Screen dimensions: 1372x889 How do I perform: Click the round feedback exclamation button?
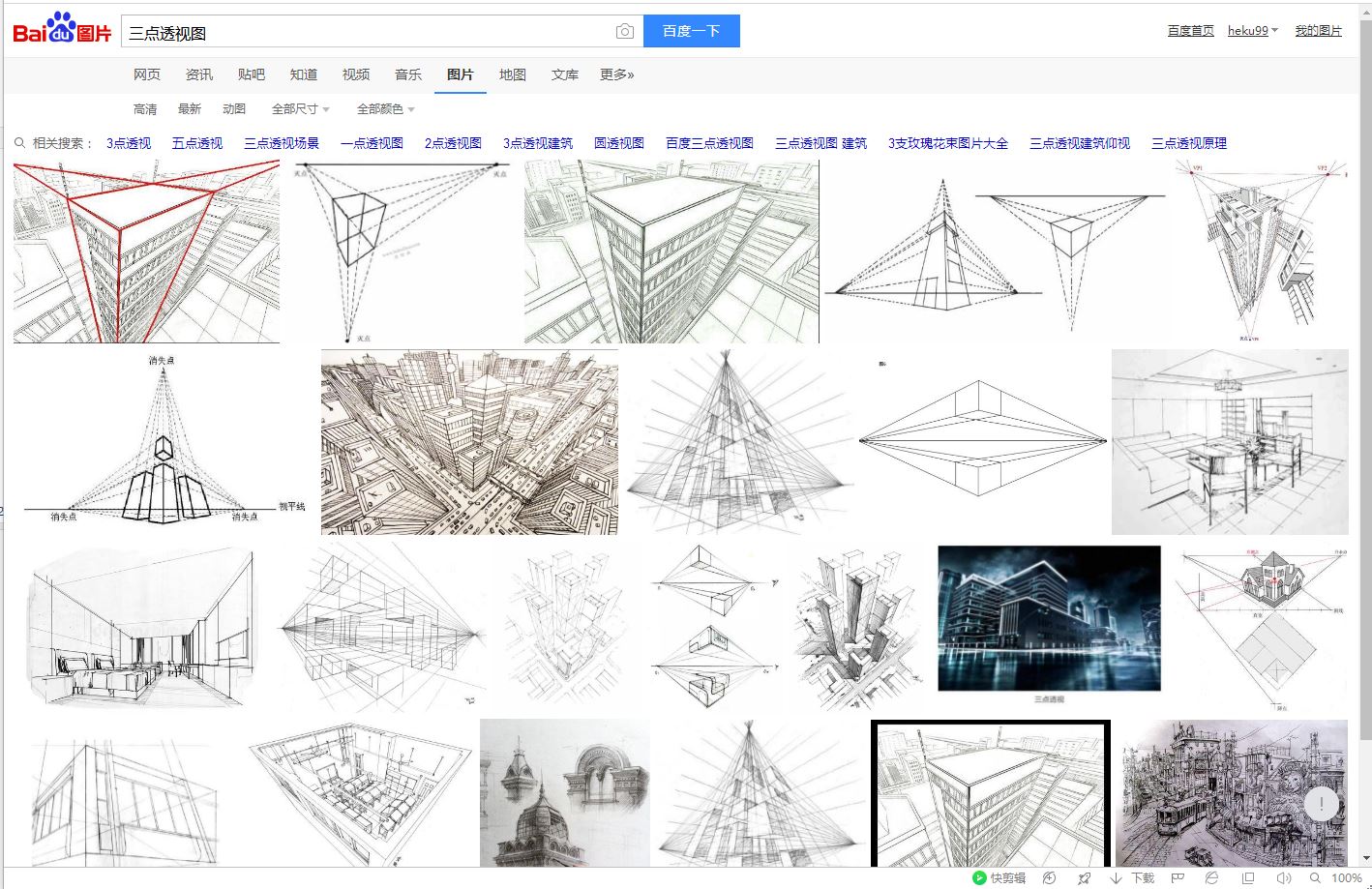[x=1321, y=803]
